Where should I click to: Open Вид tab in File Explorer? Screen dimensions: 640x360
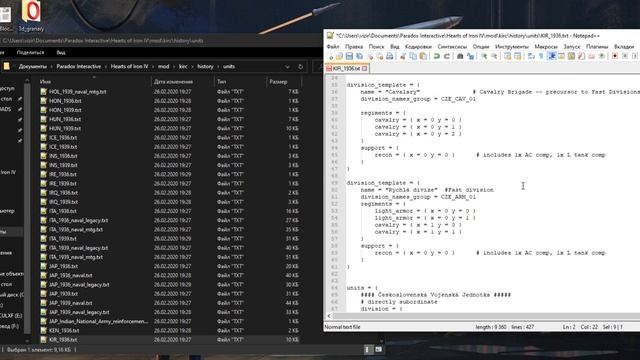click(x=61, y=53)
